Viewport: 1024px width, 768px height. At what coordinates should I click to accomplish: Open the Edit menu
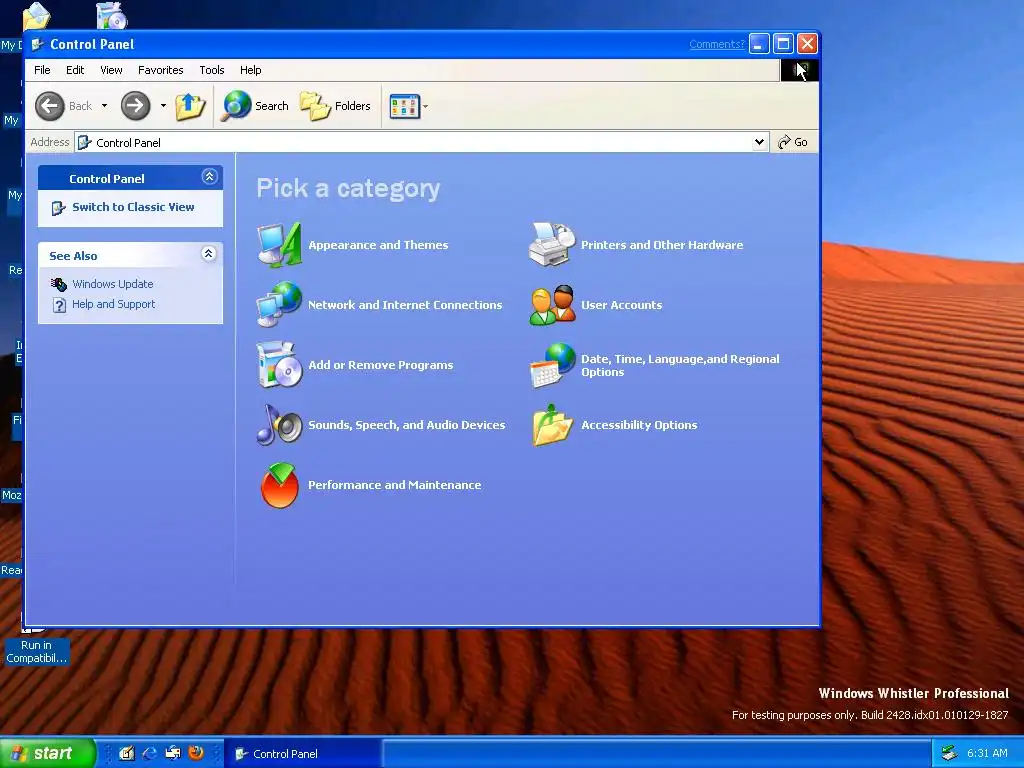coord(75,70)
